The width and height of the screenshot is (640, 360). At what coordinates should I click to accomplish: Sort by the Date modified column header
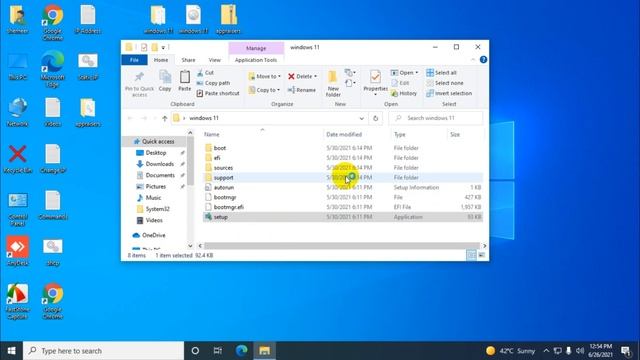(x=356, y=134)
